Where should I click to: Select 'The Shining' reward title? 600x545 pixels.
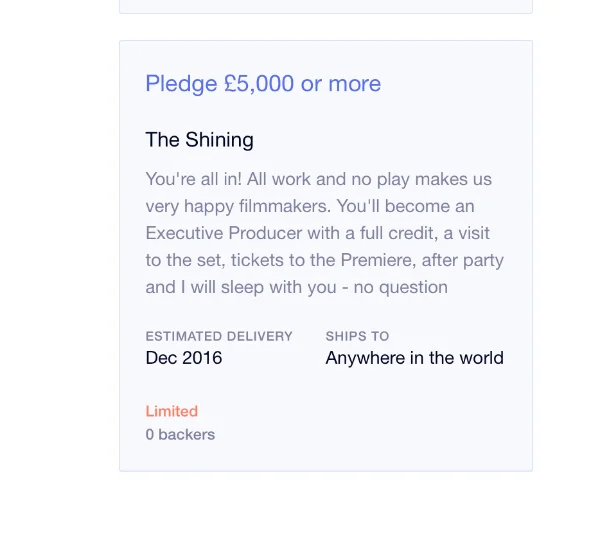coord(199,140)
